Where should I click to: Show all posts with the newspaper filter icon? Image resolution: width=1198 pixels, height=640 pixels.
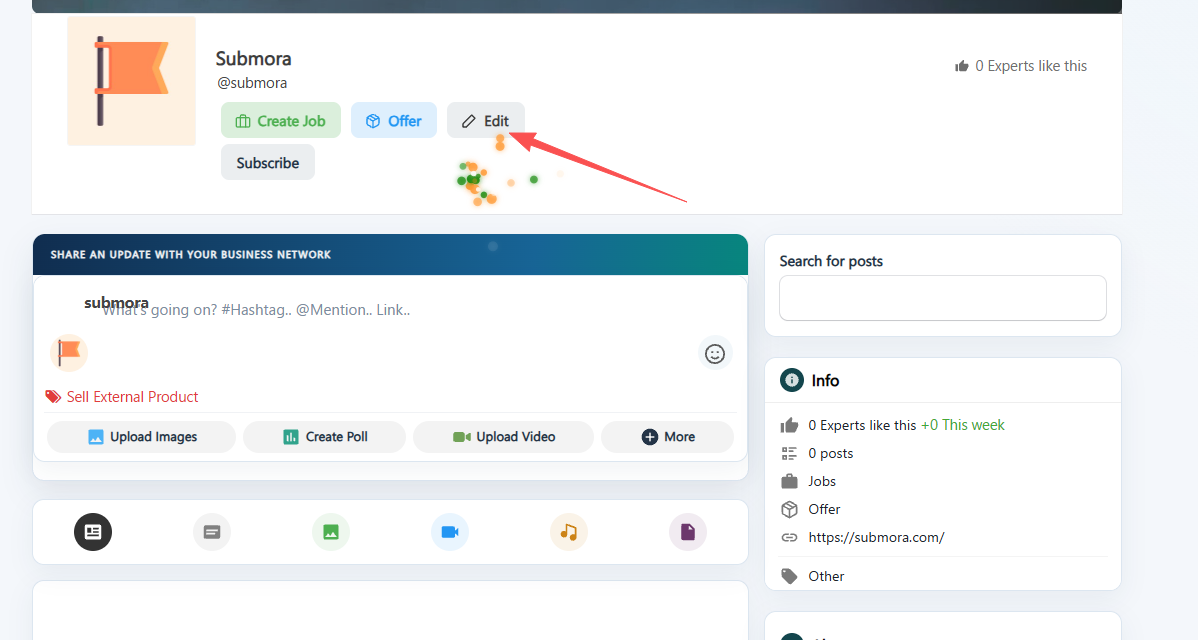coord(93,532)
